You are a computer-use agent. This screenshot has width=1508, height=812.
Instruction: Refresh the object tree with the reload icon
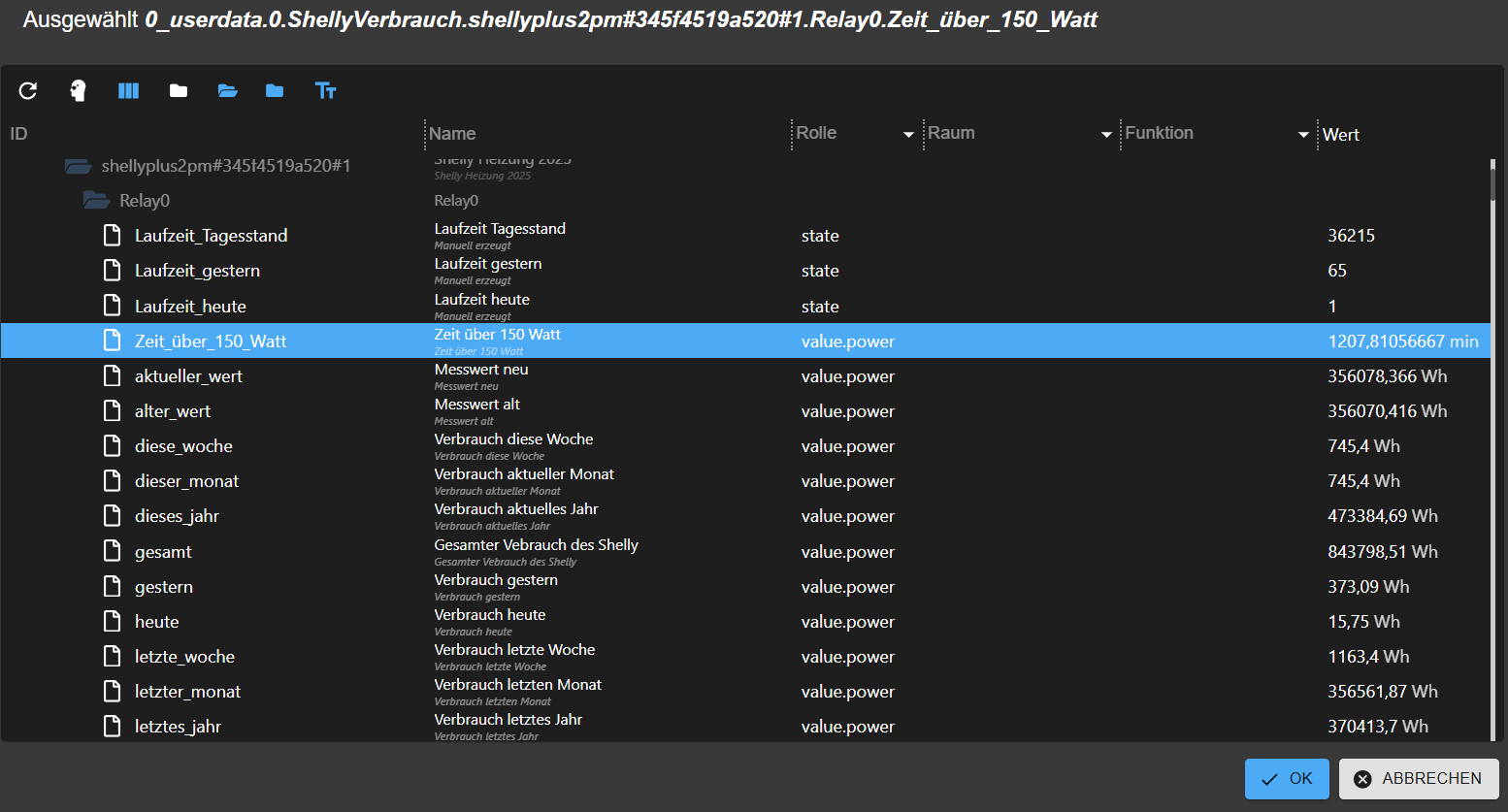[28, 90]
